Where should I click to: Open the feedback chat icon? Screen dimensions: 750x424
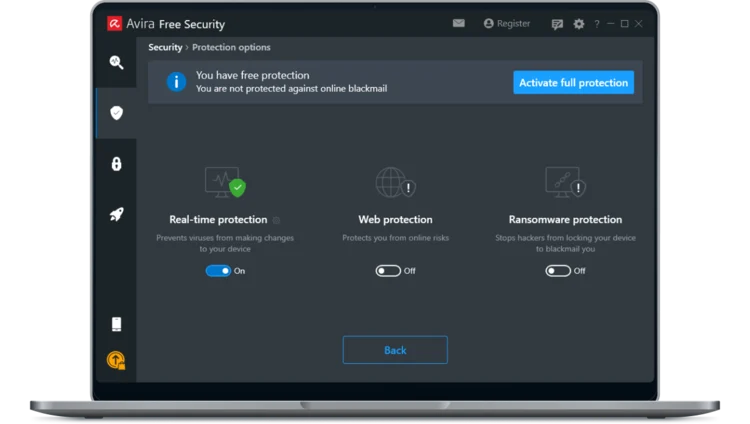pyautogui.click(x=557, y=24)
